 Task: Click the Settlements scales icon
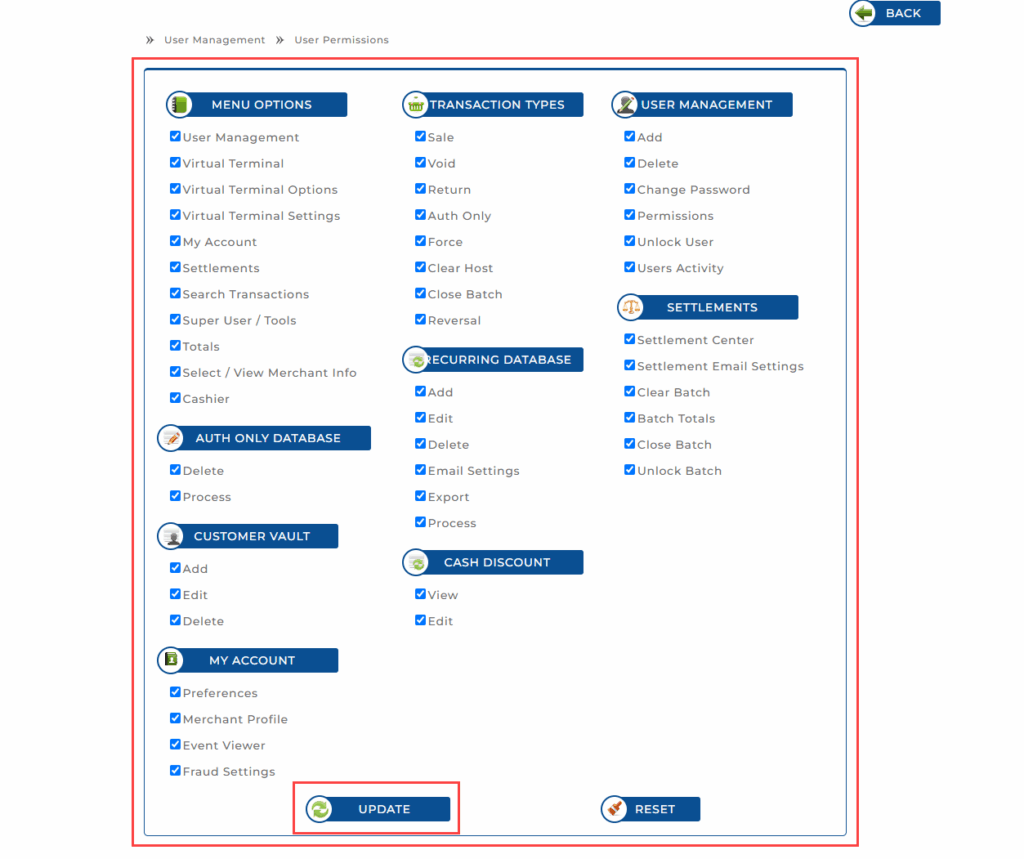coord(630,307)
